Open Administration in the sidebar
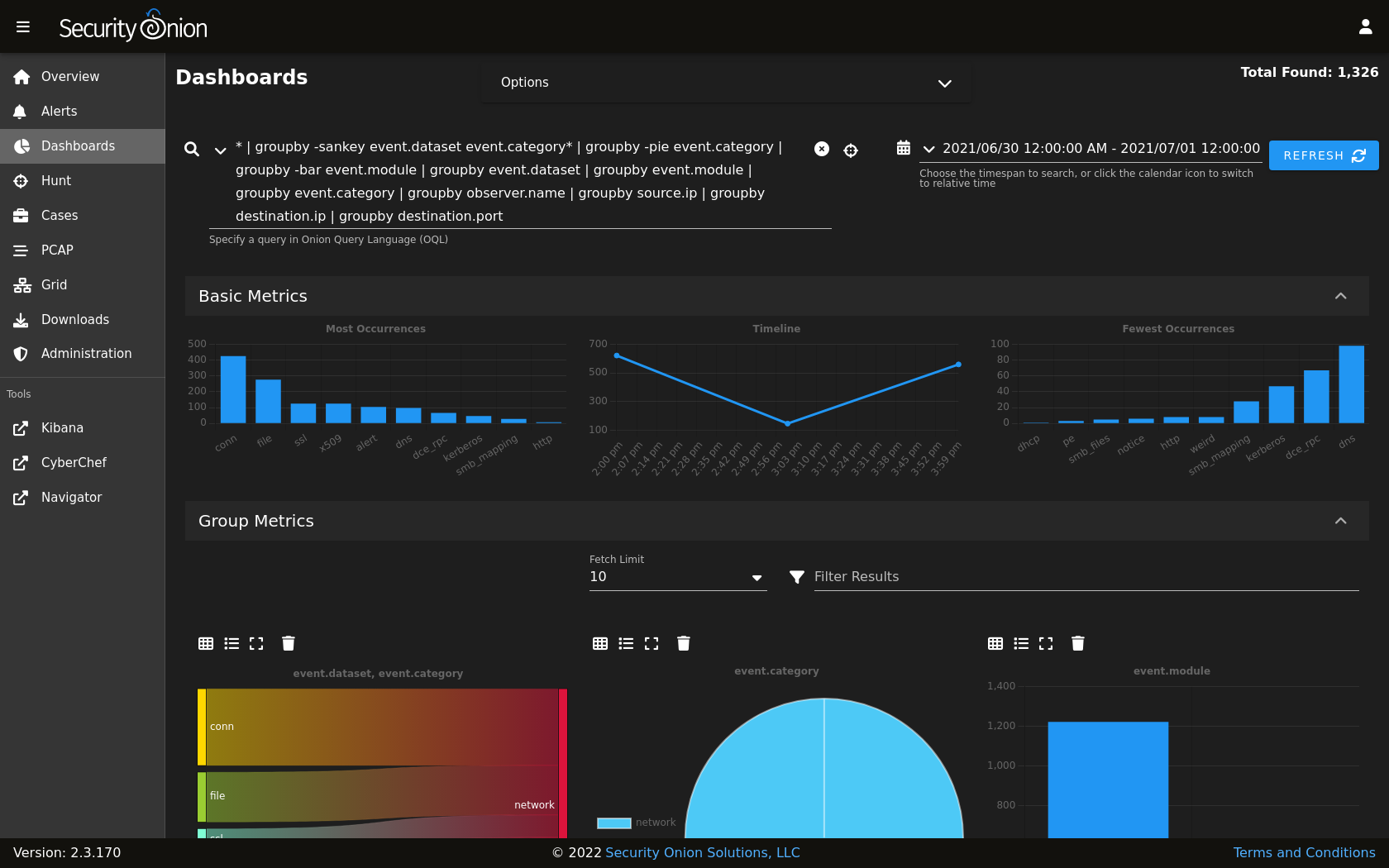 pyautogui.click(x=83, y=354)
